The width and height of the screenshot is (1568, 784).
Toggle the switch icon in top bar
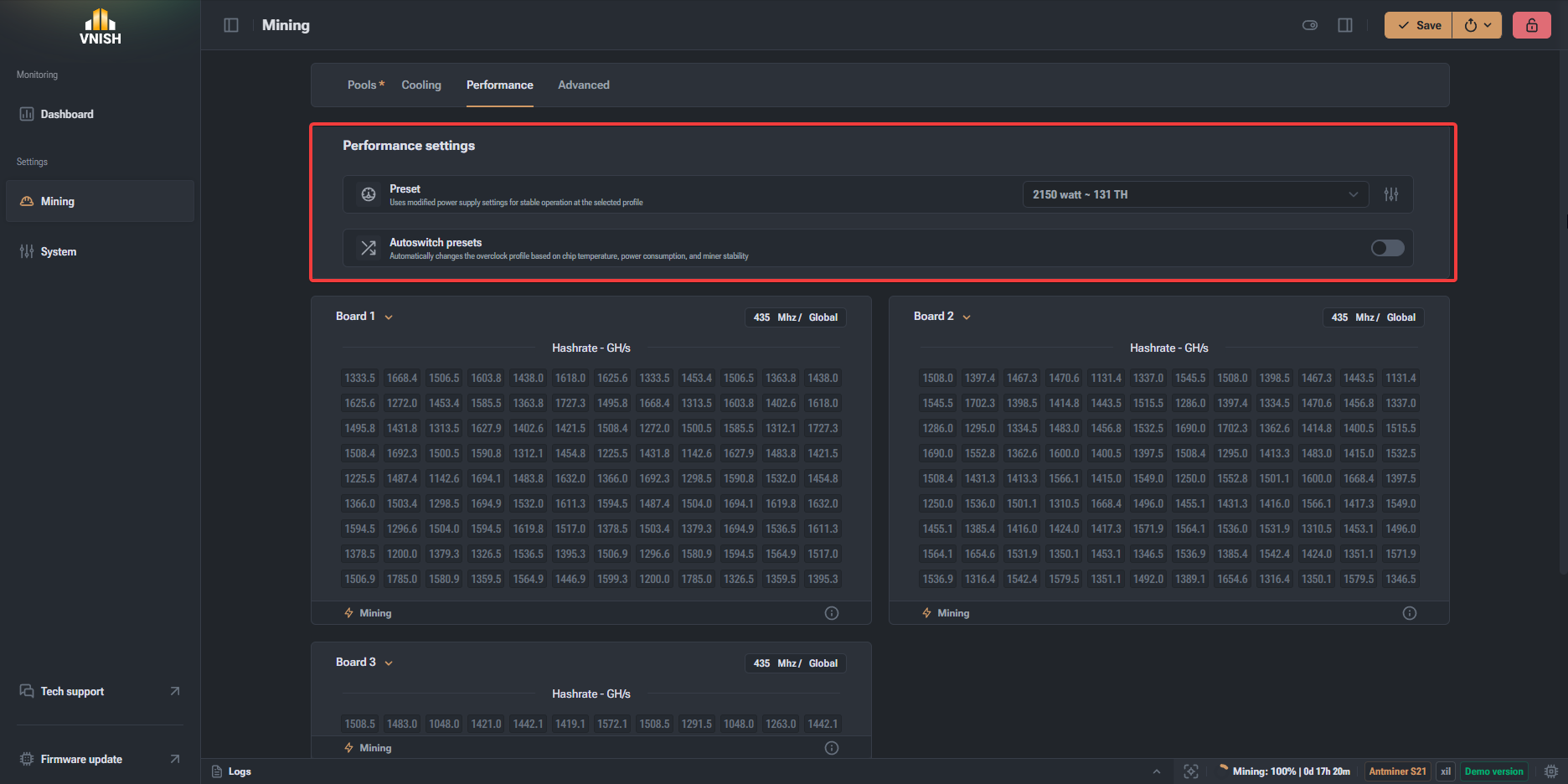click(1310, 25)
